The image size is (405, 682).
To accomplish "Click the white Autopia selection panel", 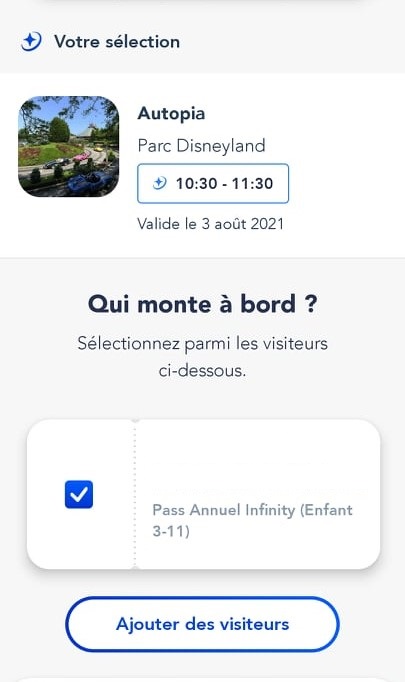I will click(x=202, y=165).
